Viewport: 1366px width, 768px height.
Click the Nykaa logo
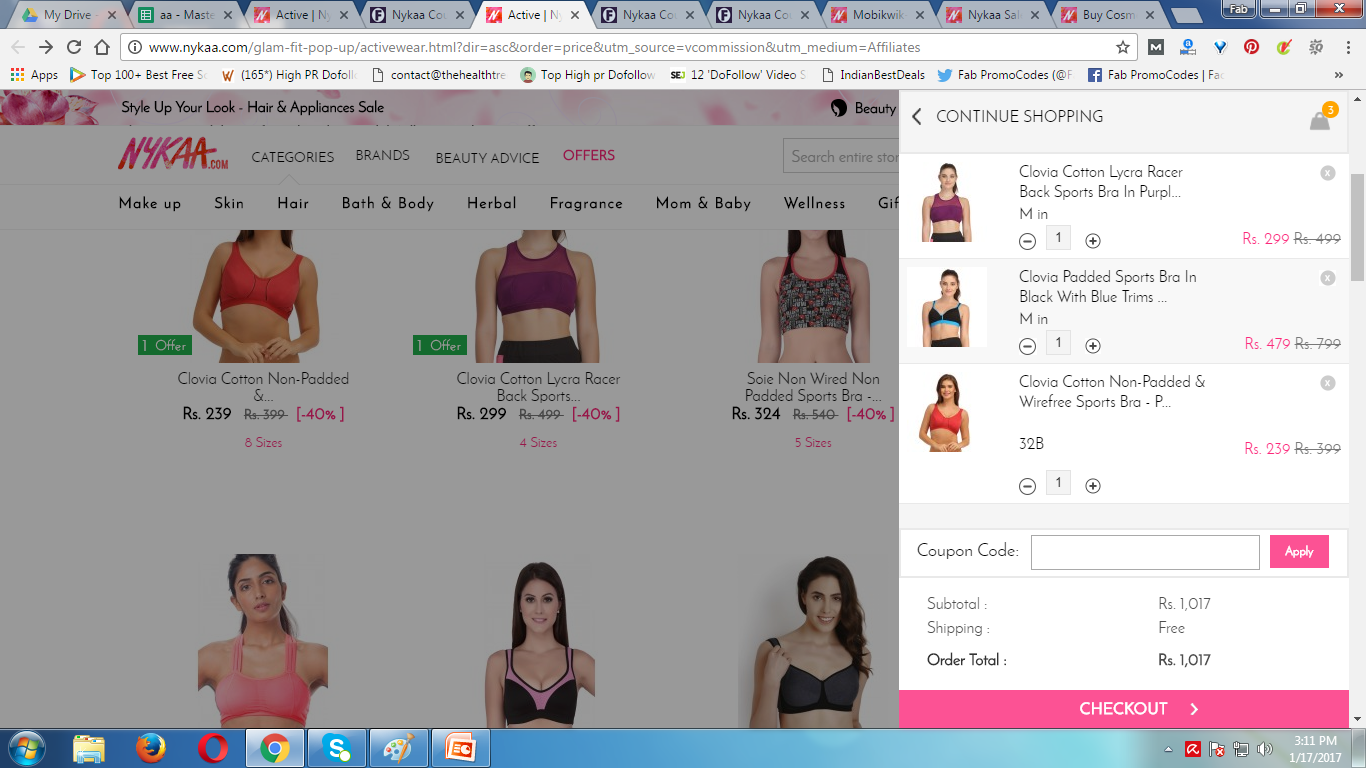174,154
